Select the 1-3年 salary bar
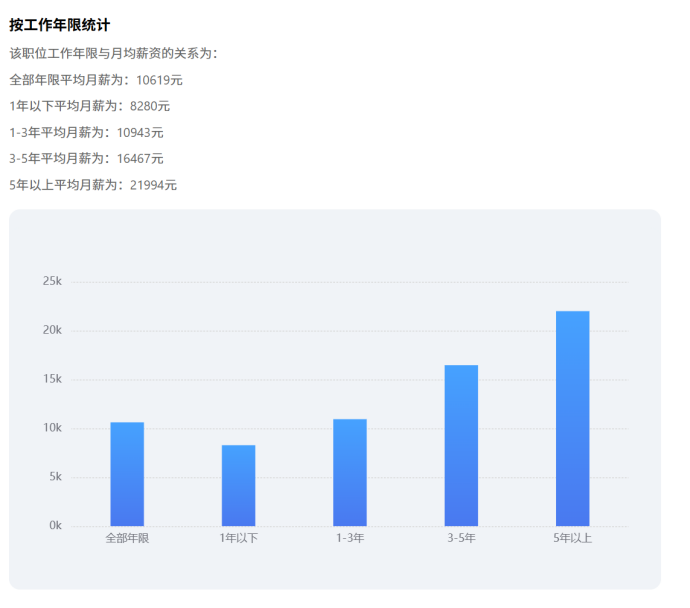690x608 pixels. 350,473
